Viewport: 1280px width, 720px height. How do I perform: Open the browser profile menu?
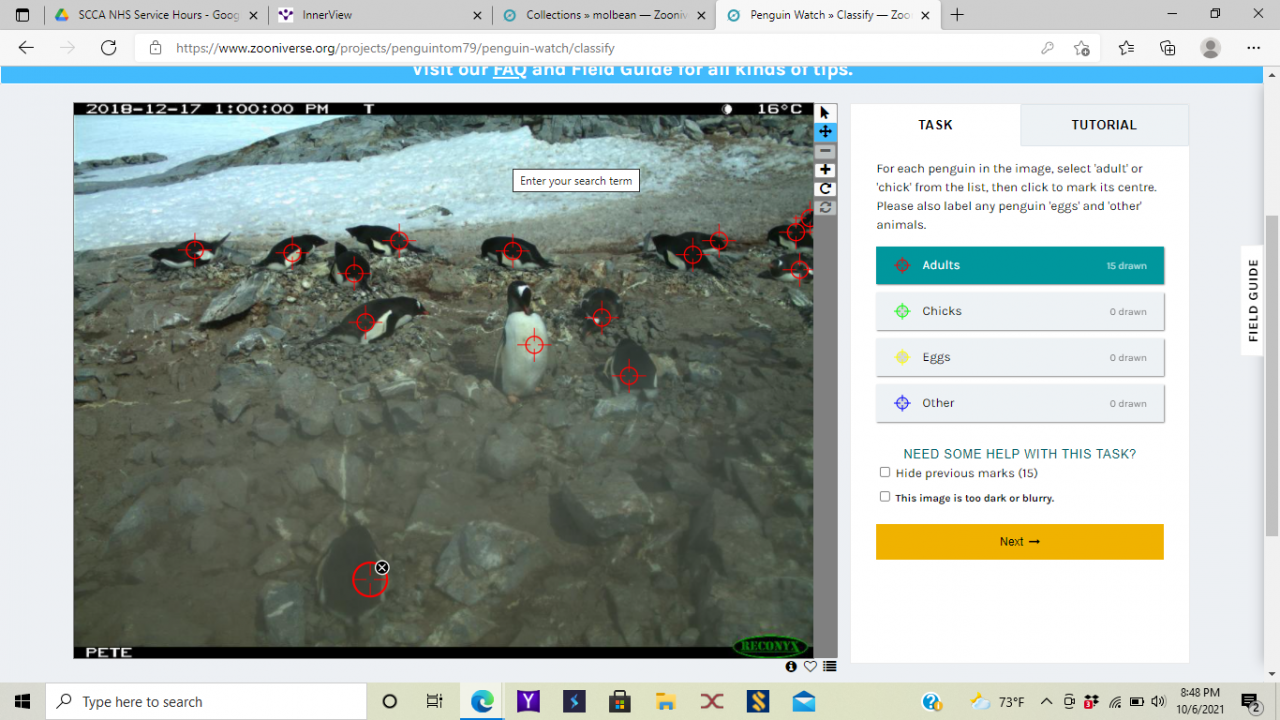[x=1210, y=48]
